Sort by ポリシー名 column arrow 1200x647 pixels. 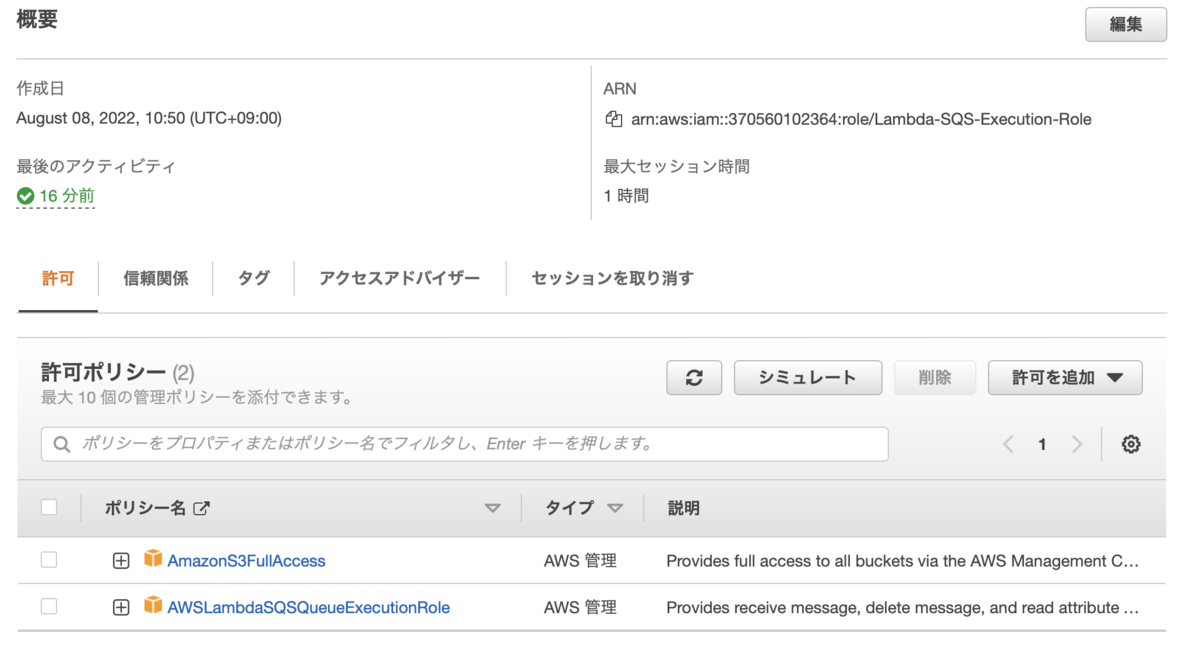tap(492, 508)
